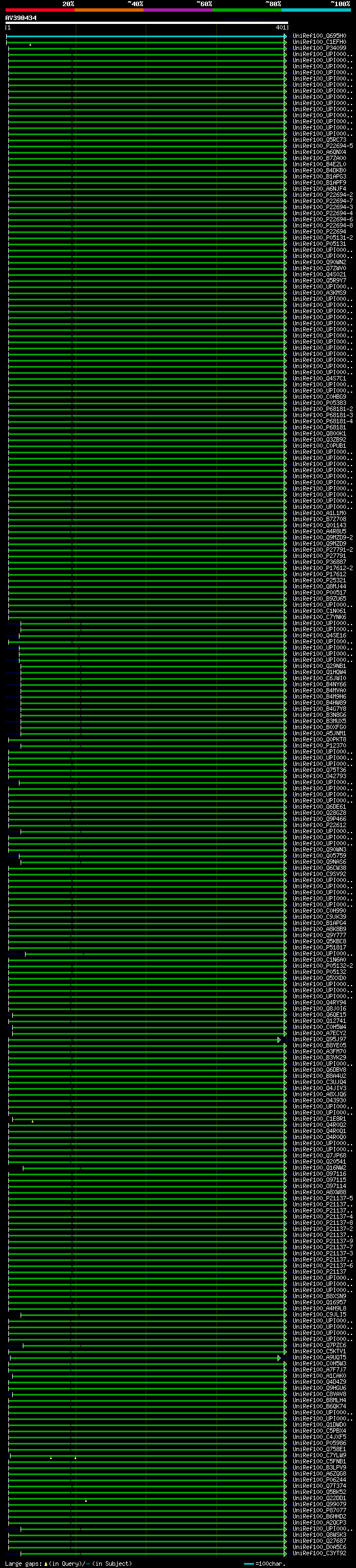Click the query end position 401
356x1568 pixels.
(280, 27)
